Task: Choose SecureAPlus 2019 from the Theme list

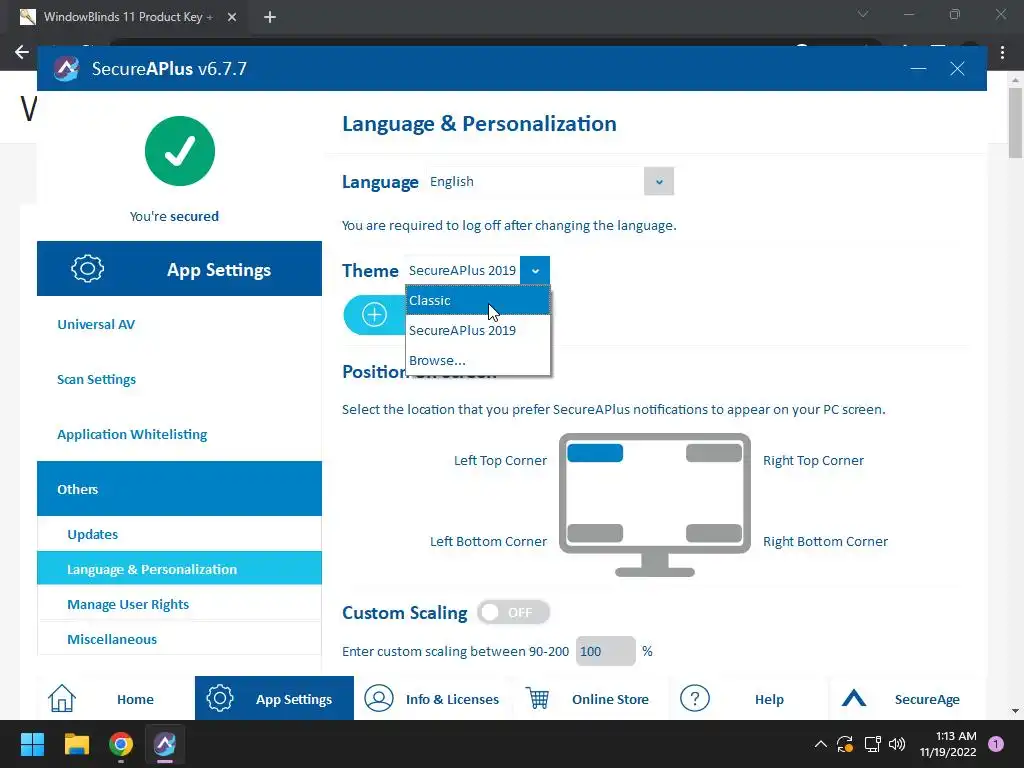Action: click(x=478, y=330)
